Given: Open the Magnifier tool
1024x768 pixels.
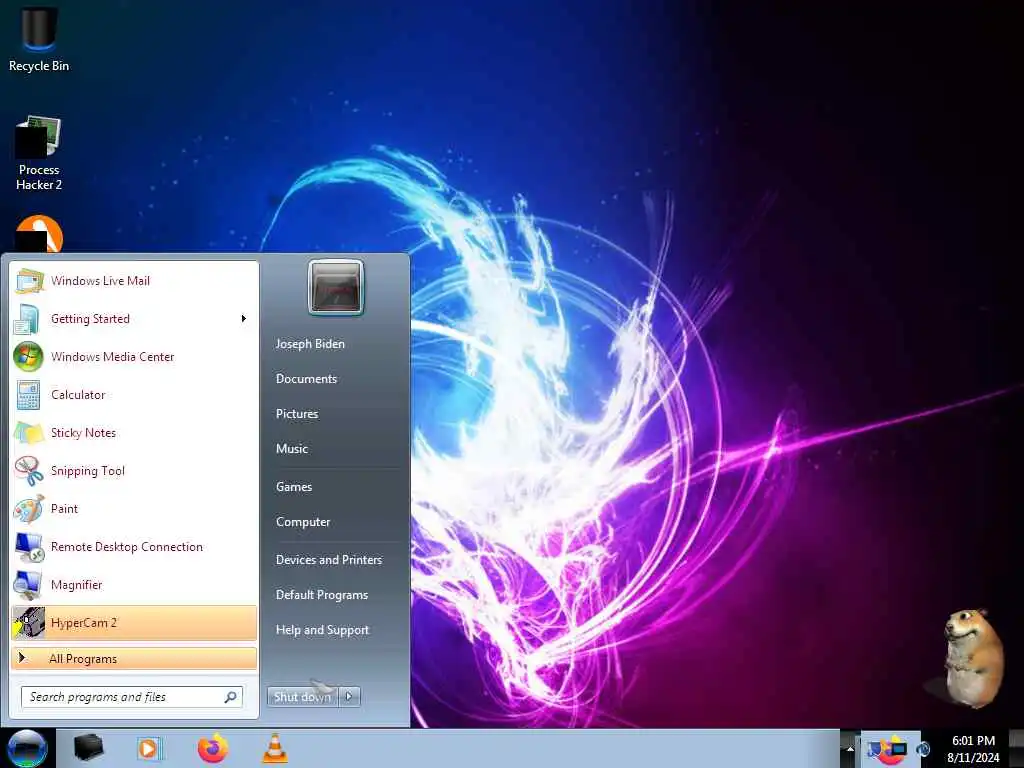Looking at the screenshot, I should 134,584.
